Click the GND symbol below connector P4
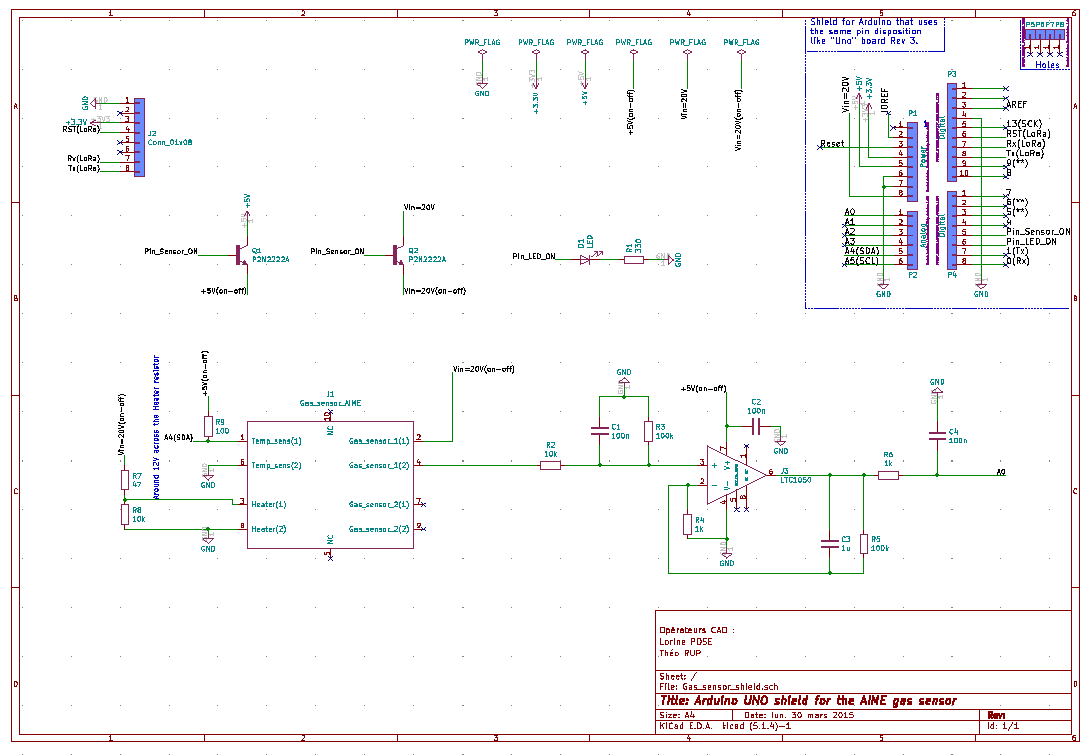This screenshot has width=1090, height=755. [981, 286]
